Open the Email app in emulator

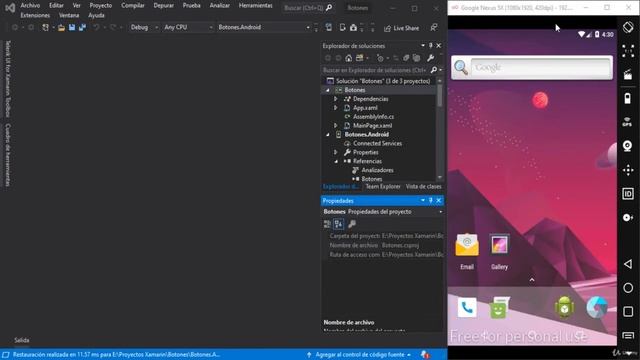point(467,251)
